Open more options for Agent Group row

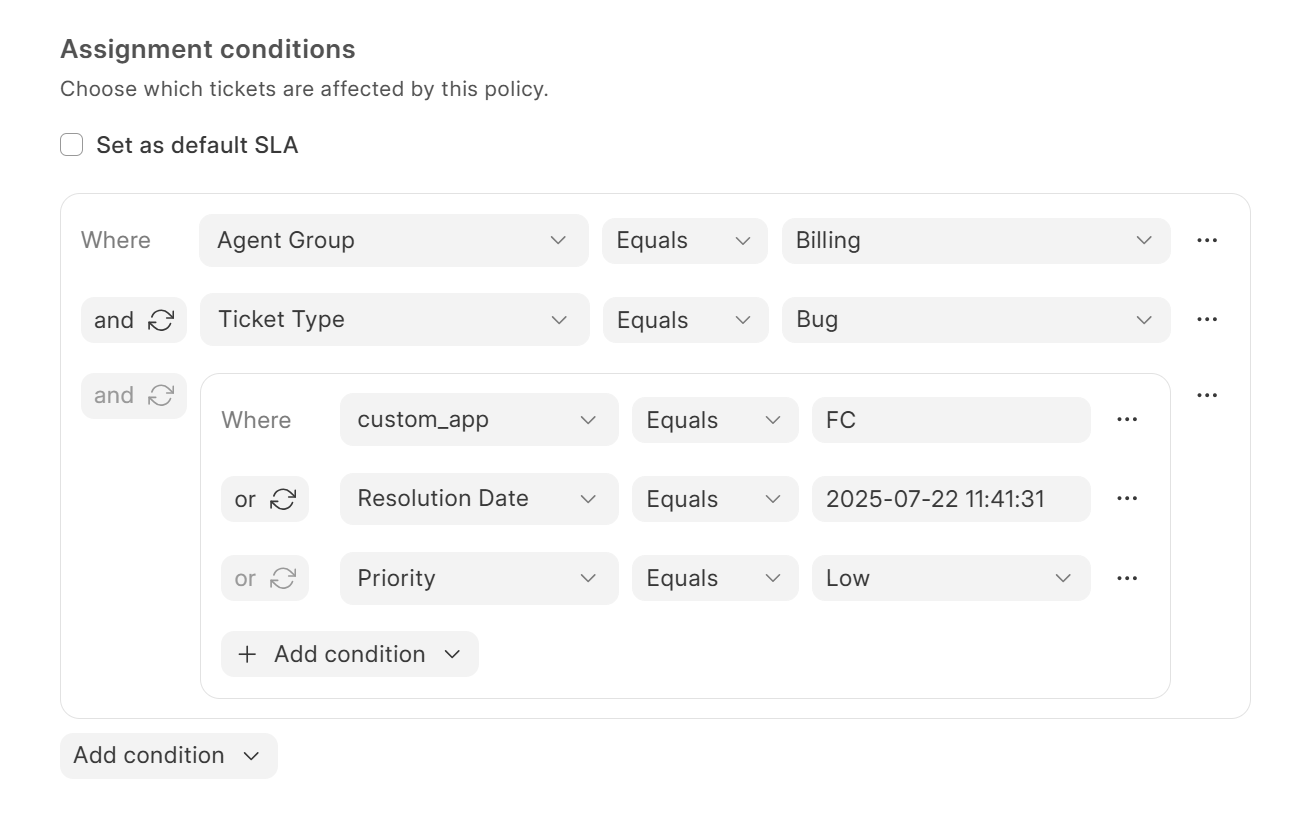coord(1207,241)
